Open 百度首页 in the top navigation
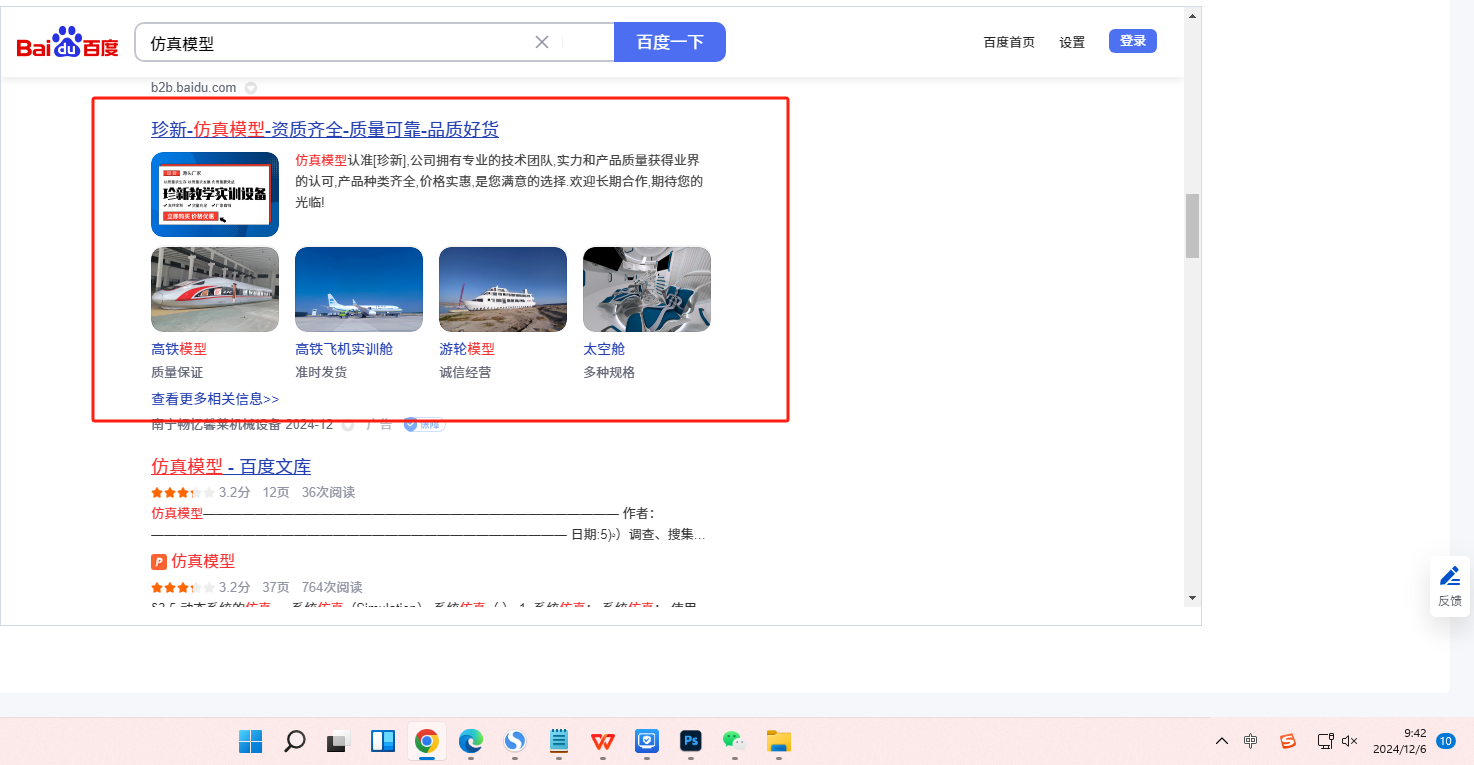Screen dimensions: 1474x765 [1009, 42]
